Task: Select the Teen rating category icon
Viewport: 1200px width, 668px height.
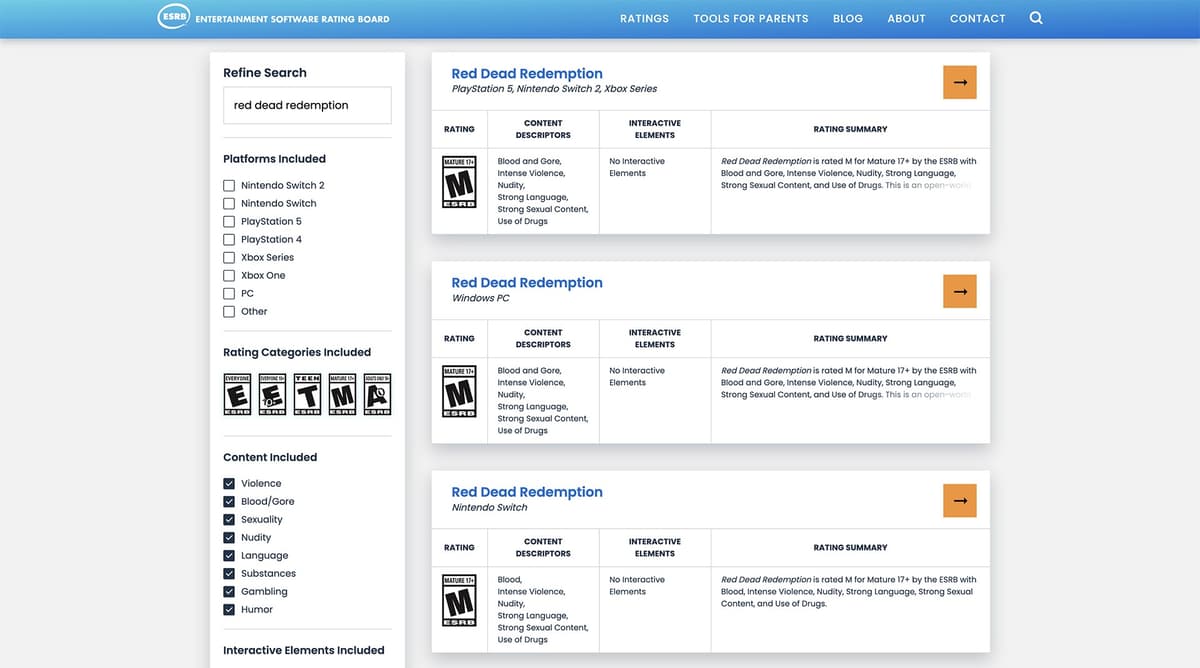Action: (307, 395)
